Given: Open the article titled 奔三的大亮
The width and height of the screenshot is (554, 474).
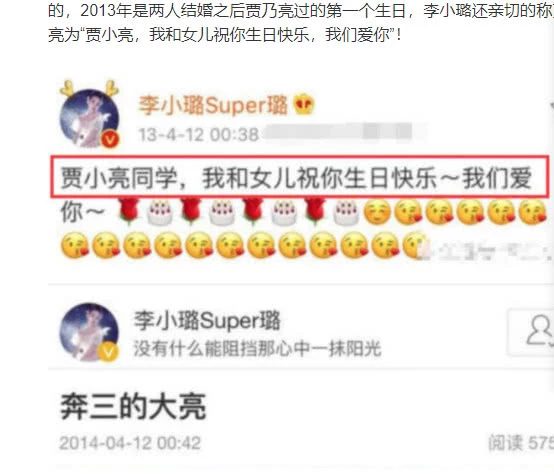Looking at the screenshot, I should (133, 407).
